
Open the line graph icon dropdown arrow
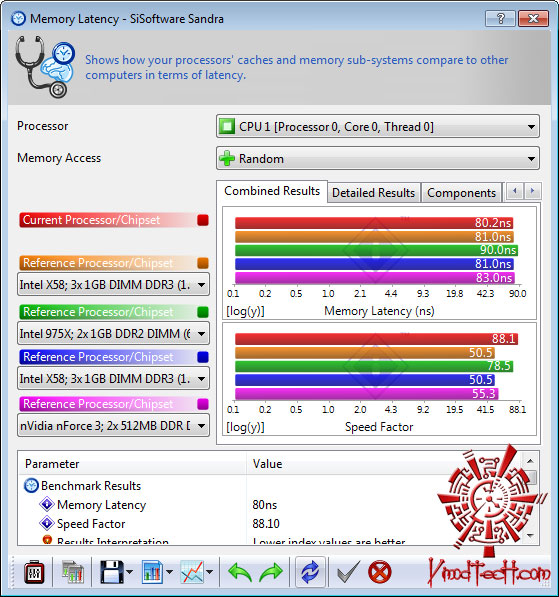pyautogui.click(x=209, y=572)
